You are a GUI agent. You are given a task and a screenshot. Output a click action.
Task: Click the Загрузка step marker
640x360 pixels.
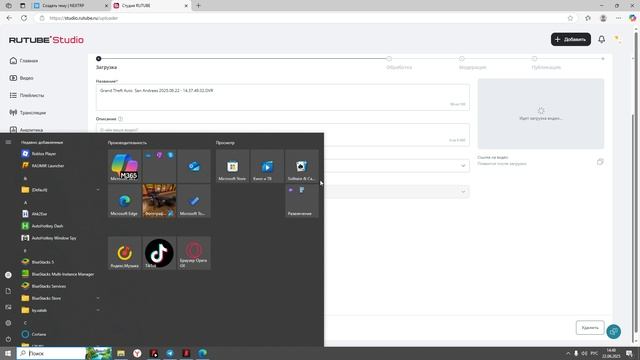(x=98, y=59)
